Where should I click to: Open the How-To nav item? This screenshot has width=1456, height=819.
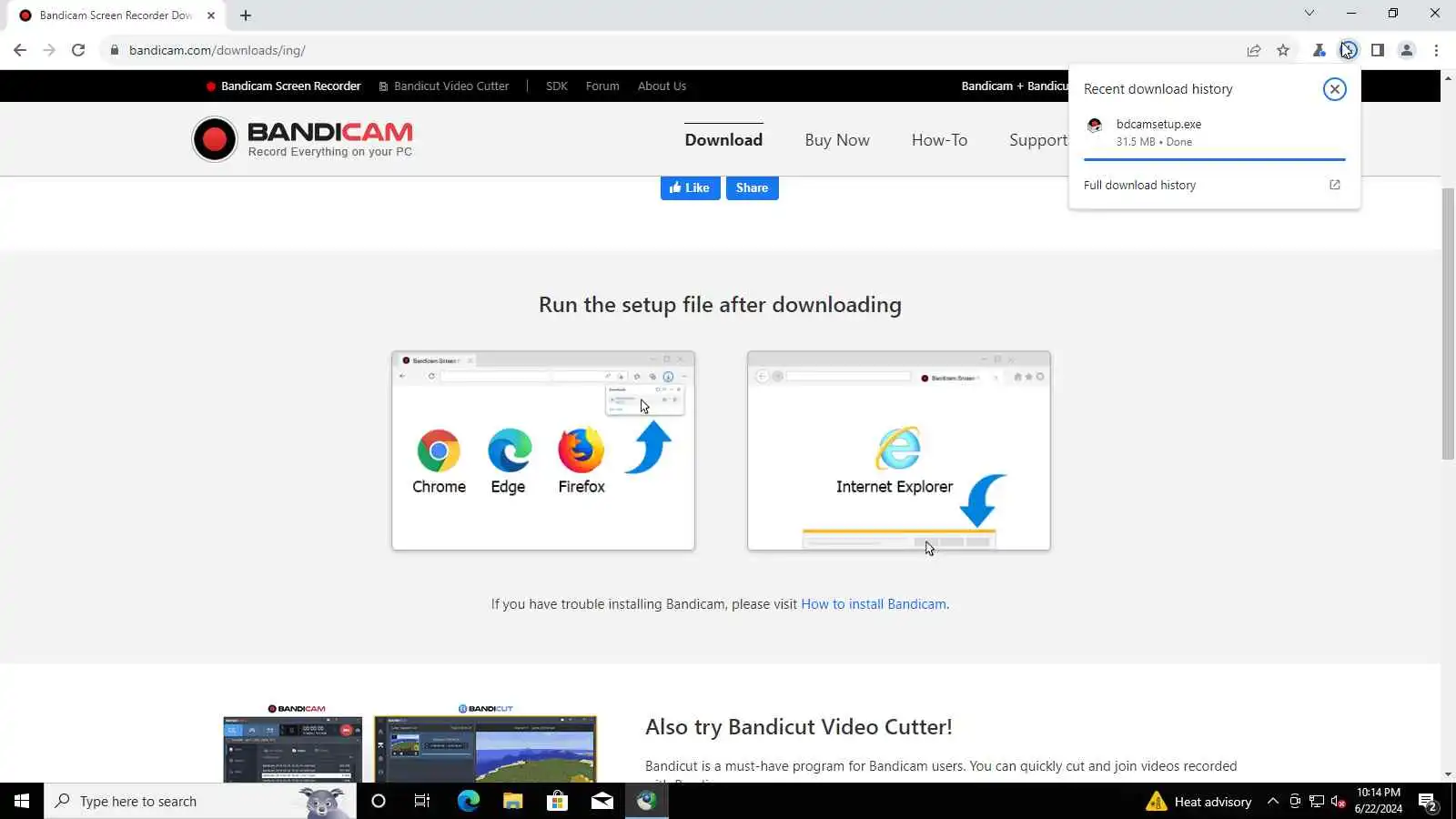pyautogui.click(x=939, y=140)
